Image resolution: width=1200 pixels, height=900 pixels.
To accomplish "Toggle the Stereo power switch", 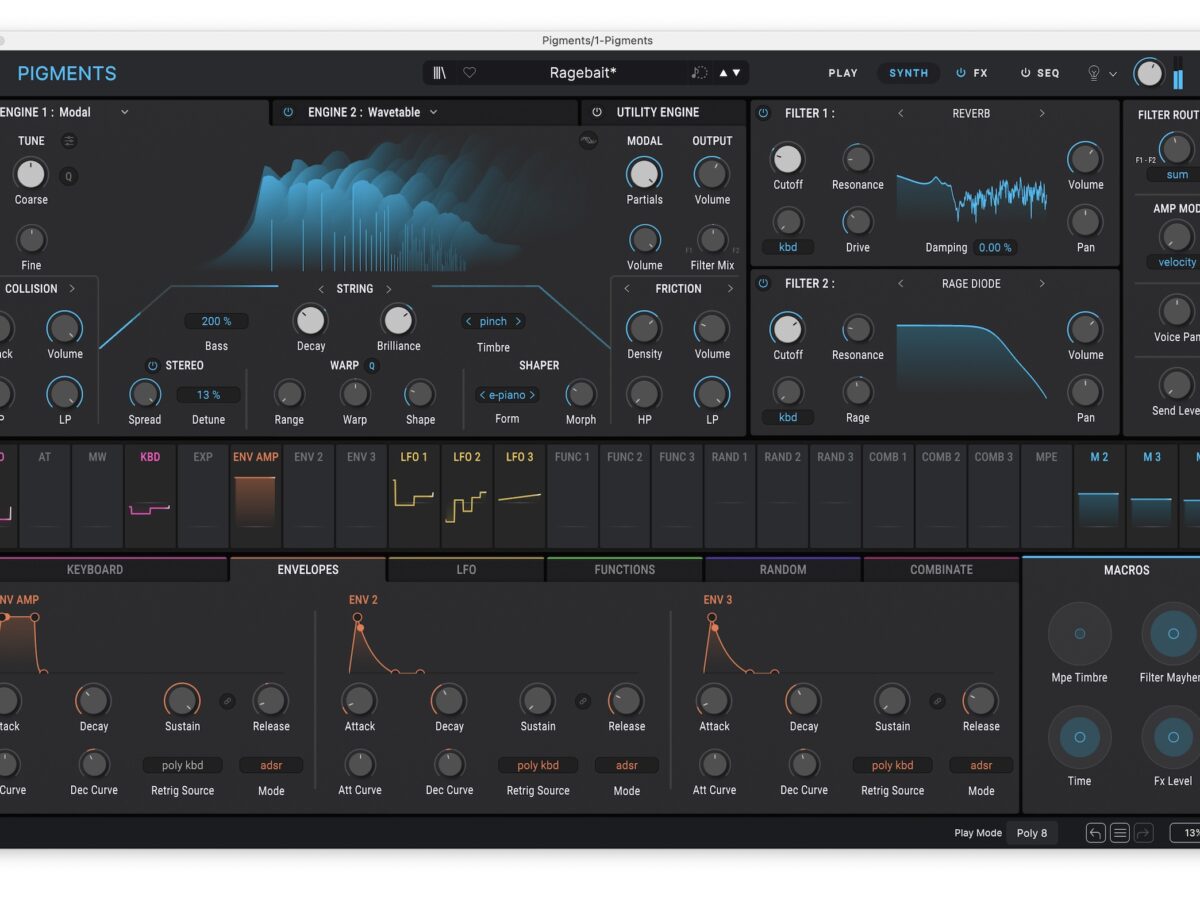I will (152, 366).
